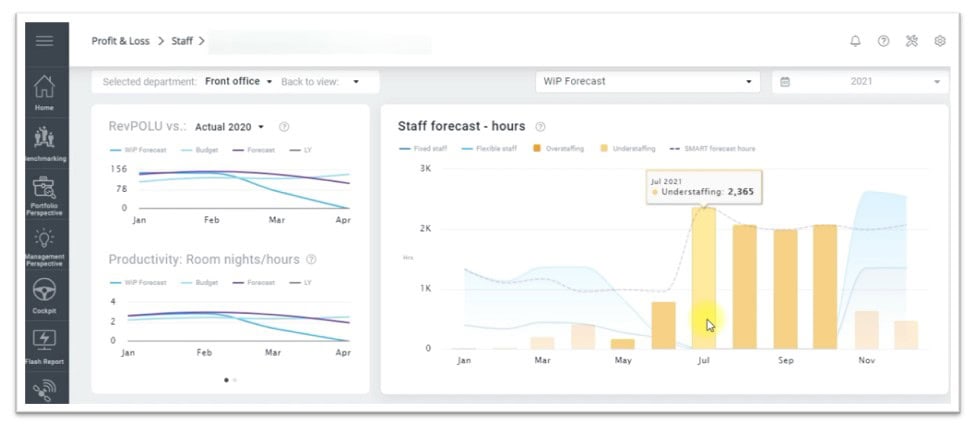Toggle Understaffing legend series
968x424 pixels.
tap(628, 148)
